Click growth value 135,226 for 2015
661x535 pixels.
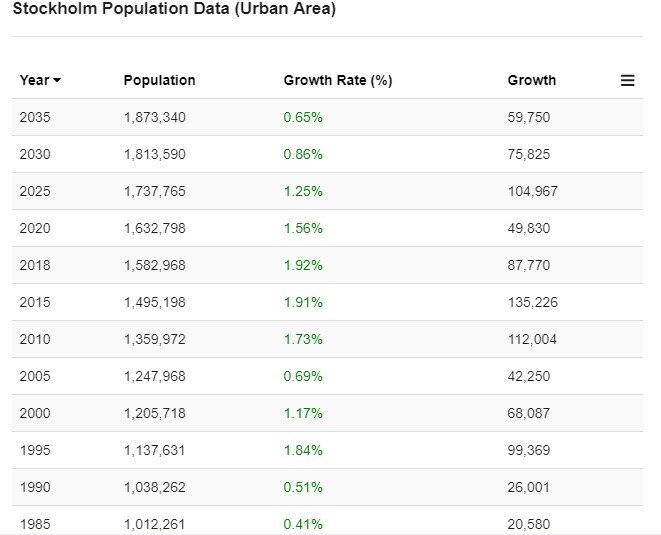tap(532, 302)
